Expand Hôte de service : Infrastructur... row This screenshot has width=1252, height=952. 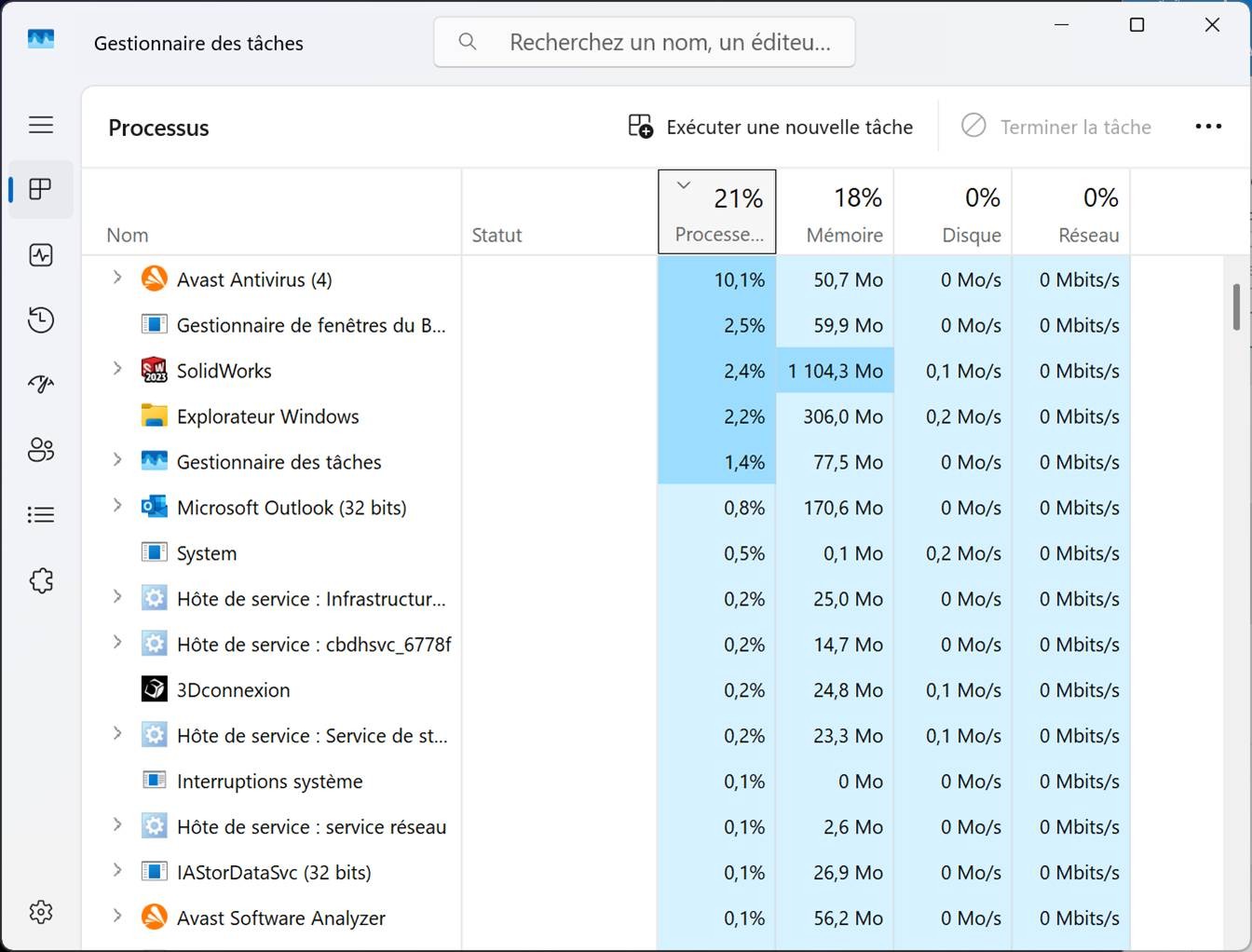117,597
